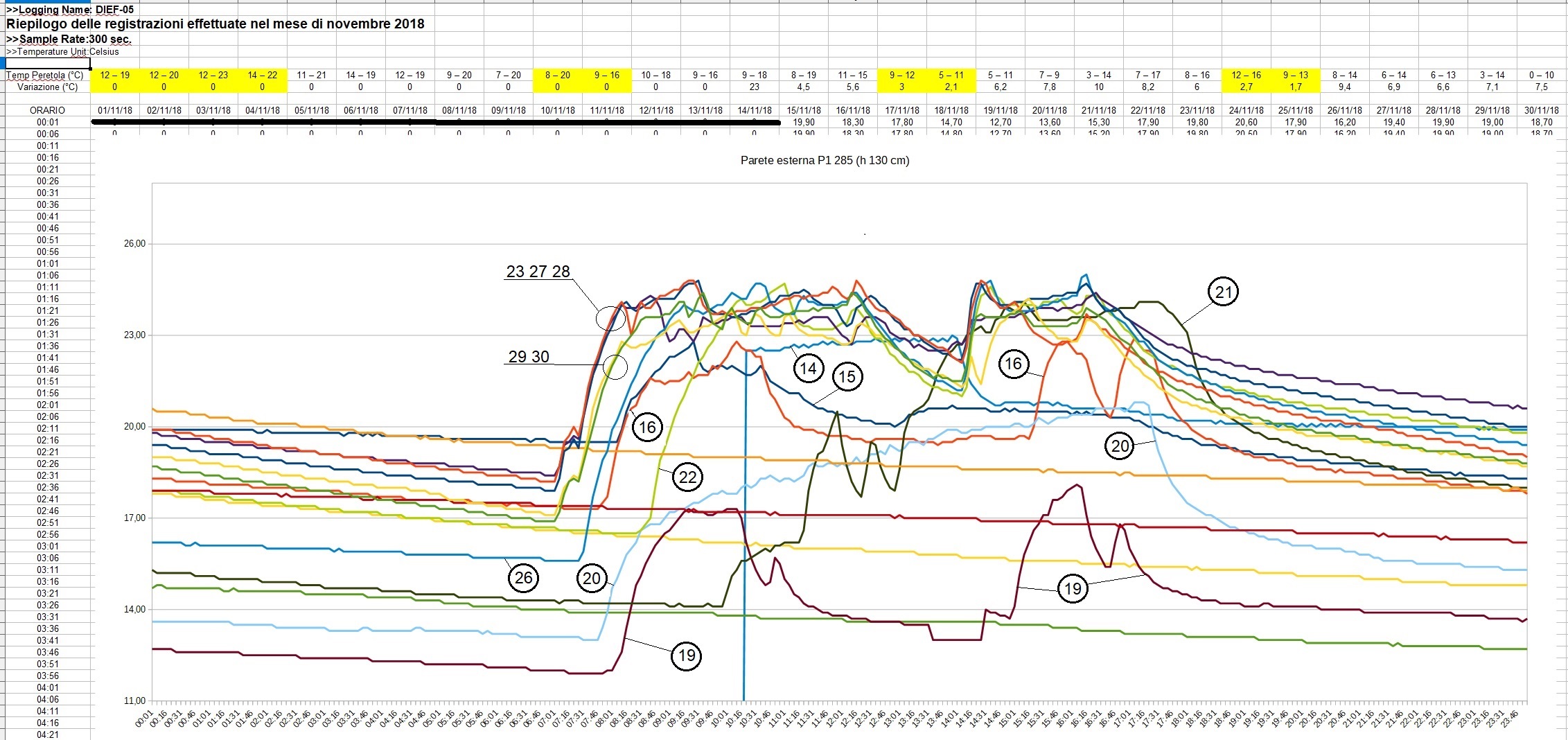Screen dimensions: 1568x740
Task: Click the 14/11/18 date column header
Action: point(754,110)
